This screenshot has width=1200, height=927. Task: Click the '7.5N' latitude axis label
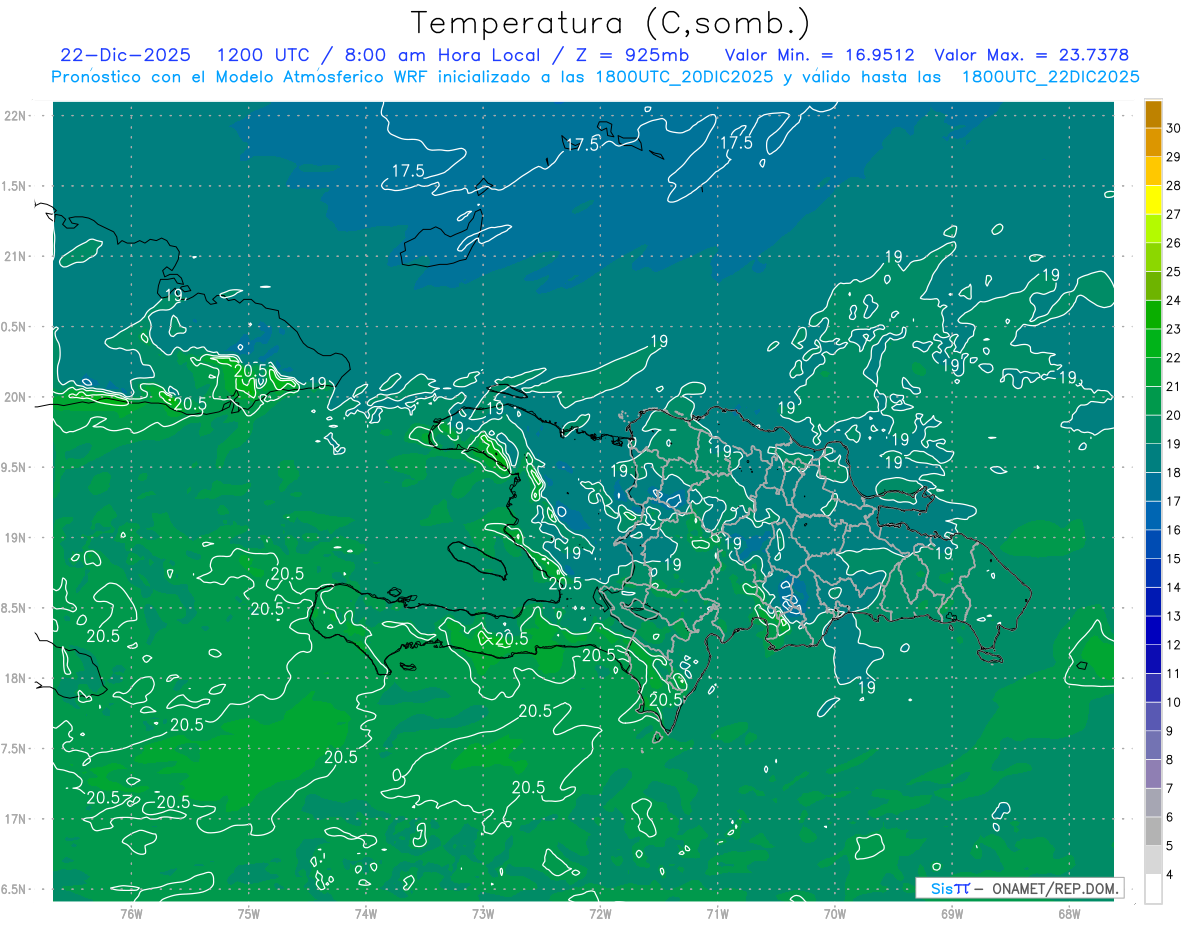[x=15, y=749]
